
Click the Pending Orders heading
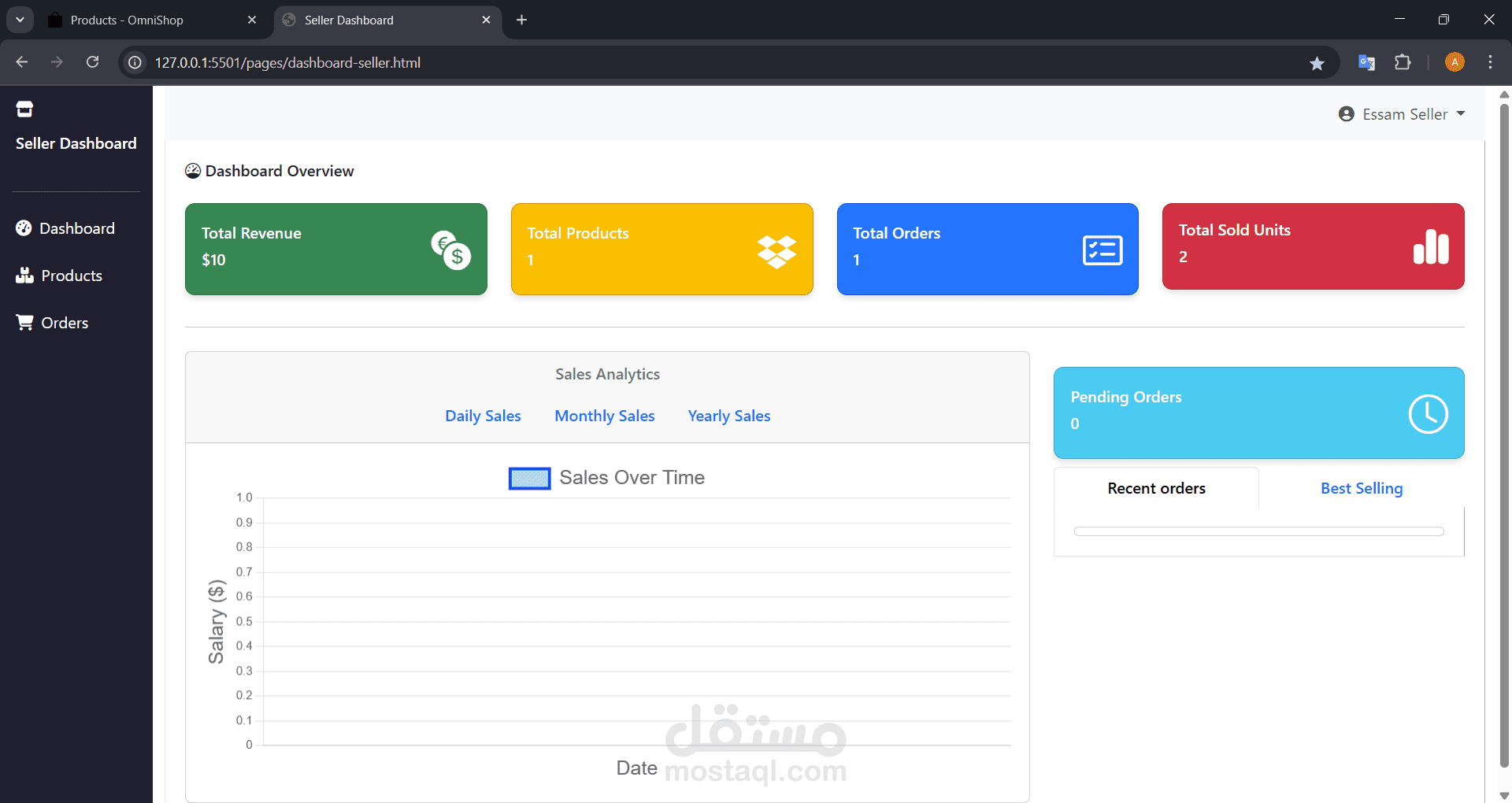(1125, 397)
